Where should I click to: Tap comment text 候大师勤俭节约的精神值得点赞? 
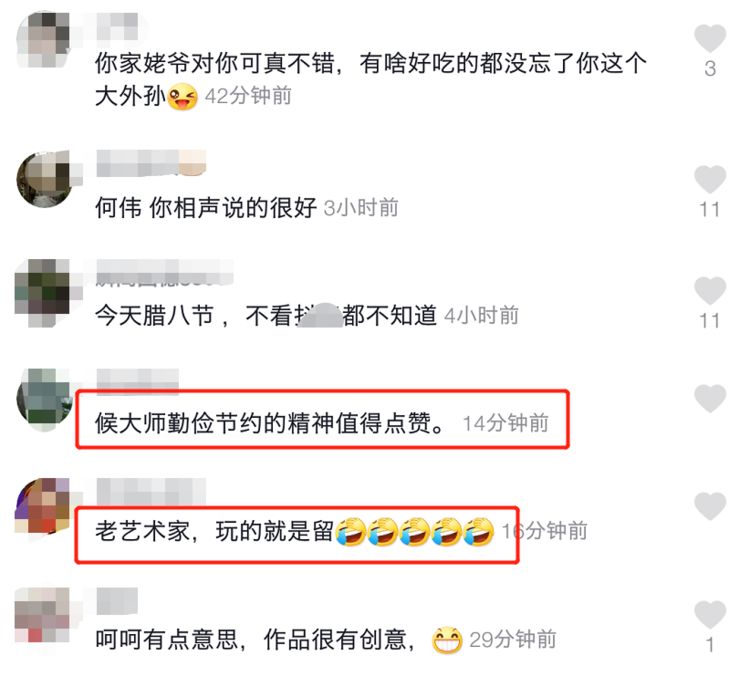click(270, 423)
